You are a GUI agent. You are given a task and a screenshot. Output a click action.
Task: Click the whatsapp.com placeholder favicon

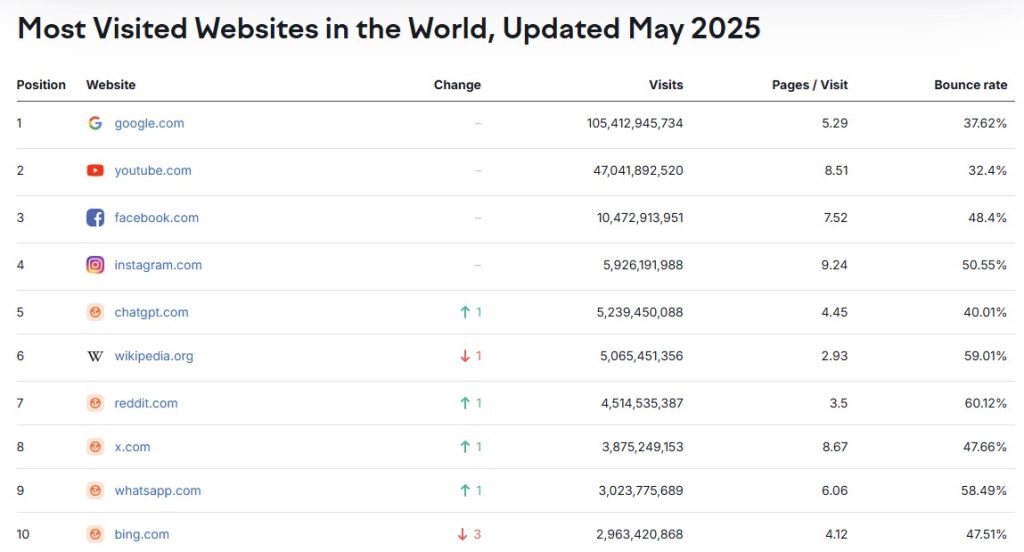(95, 491)
